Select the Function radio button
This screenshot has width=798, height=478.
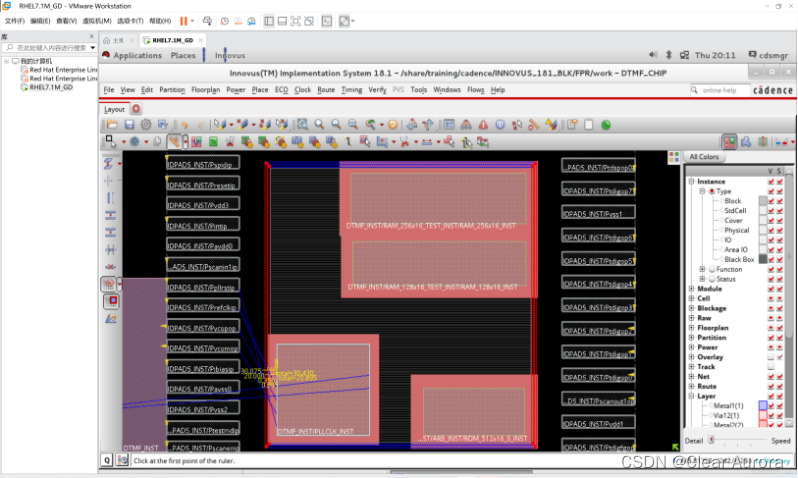(x=712, y=269)
